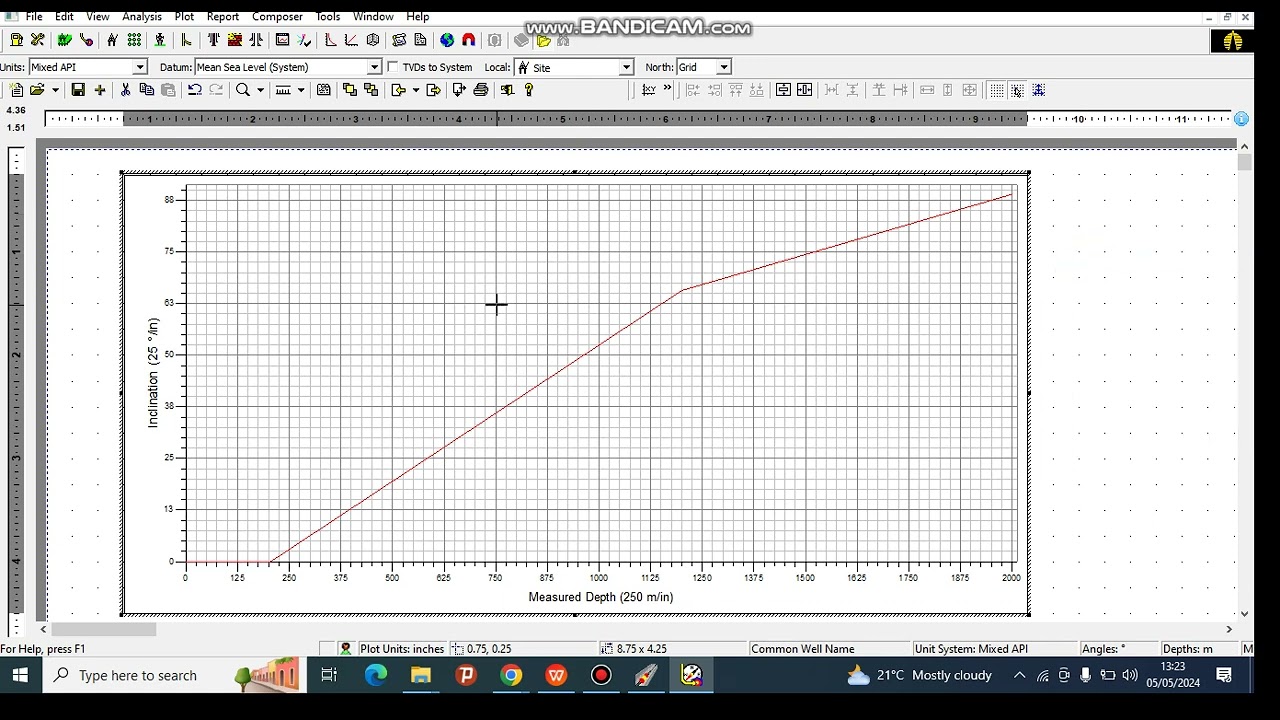Open Google Chrome from the taskbar
Screen dimensions: 1280x720
(511, 676)
